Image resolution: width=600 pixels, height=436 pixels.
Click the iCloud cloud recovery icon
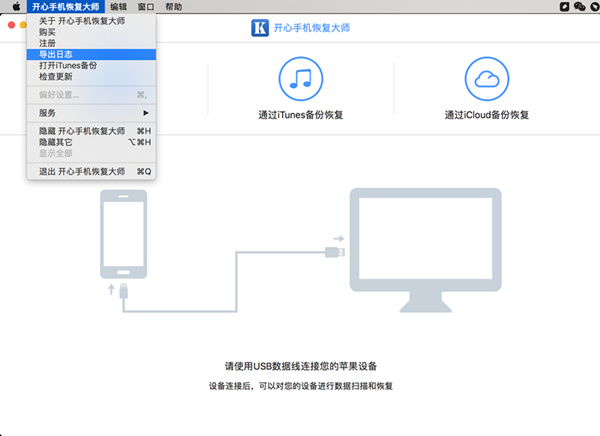pos(487,78)
